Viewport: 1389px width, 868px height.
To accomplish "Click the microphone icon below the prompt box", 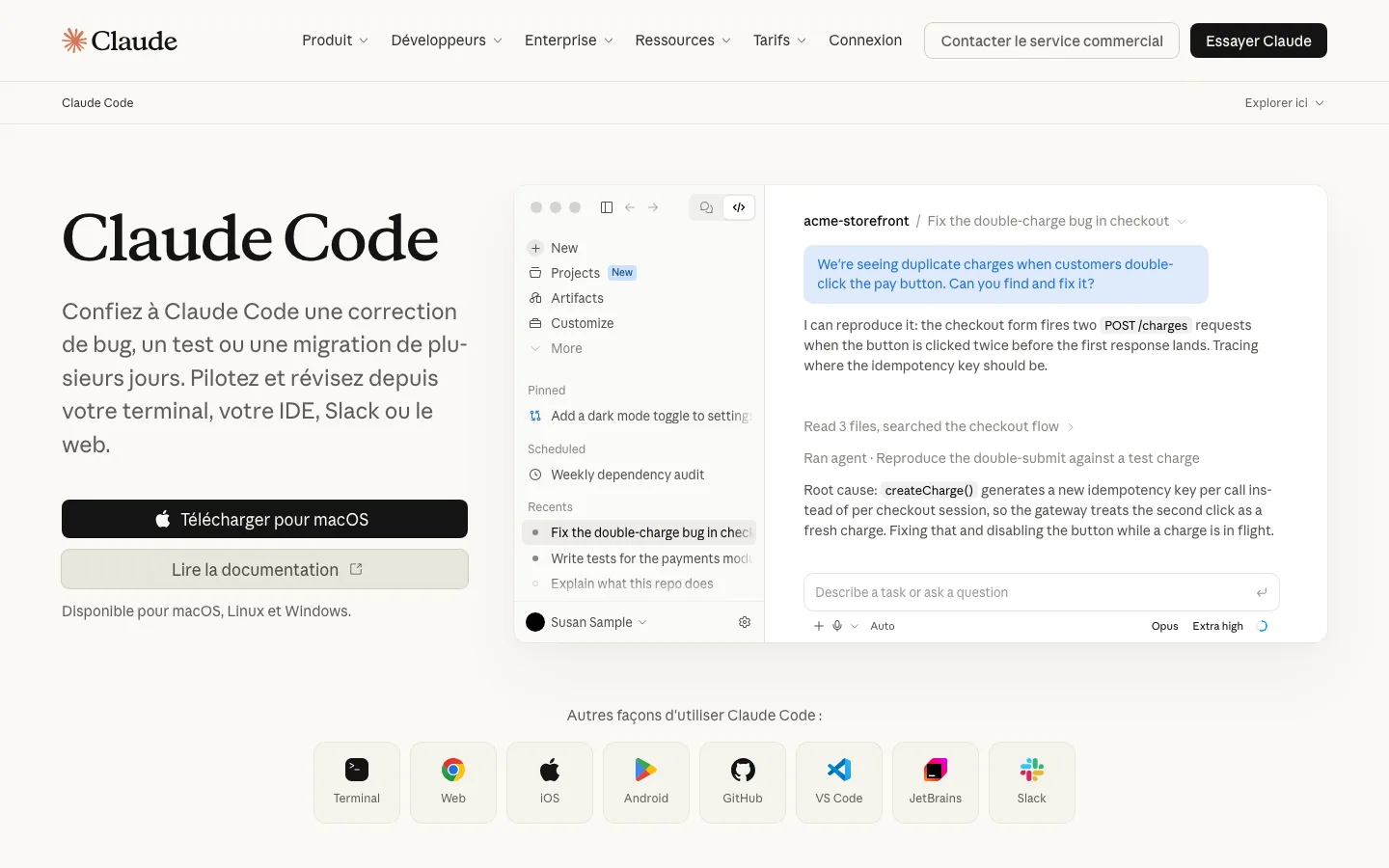I will click(837, 626).
